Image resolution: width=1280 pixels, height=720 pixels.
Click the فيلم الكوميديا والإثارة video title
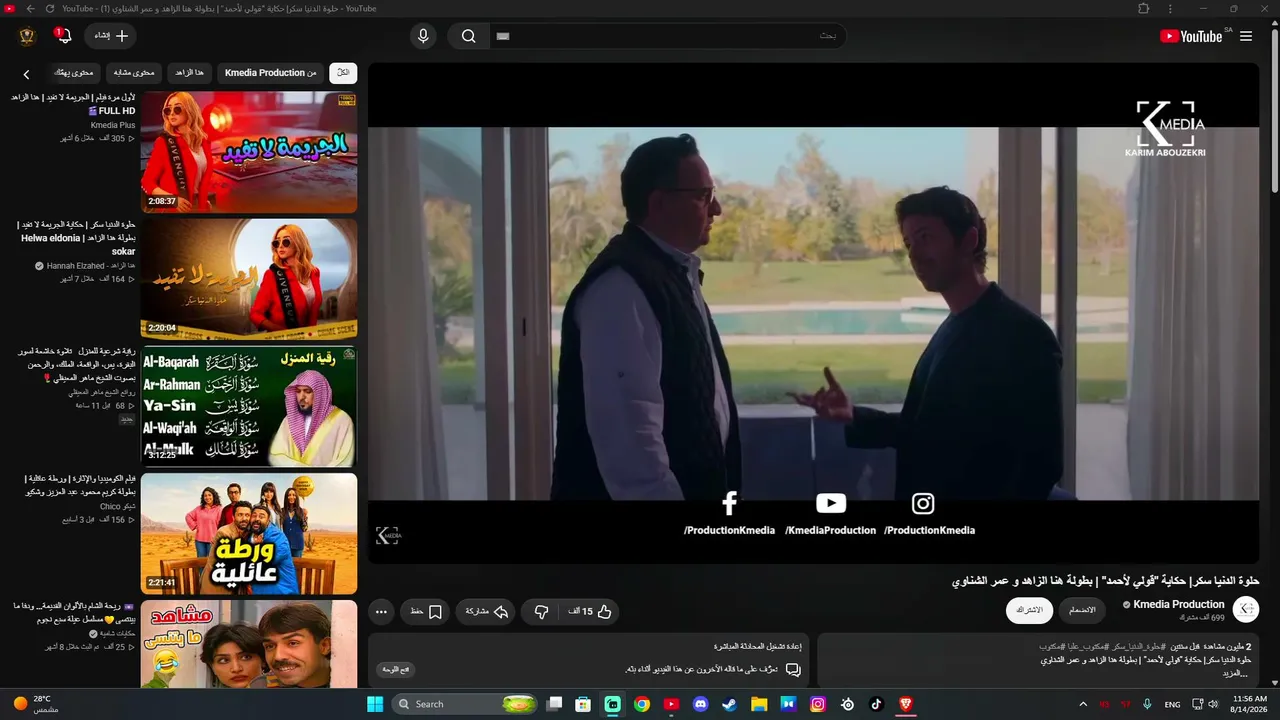[x=81, y=485]
